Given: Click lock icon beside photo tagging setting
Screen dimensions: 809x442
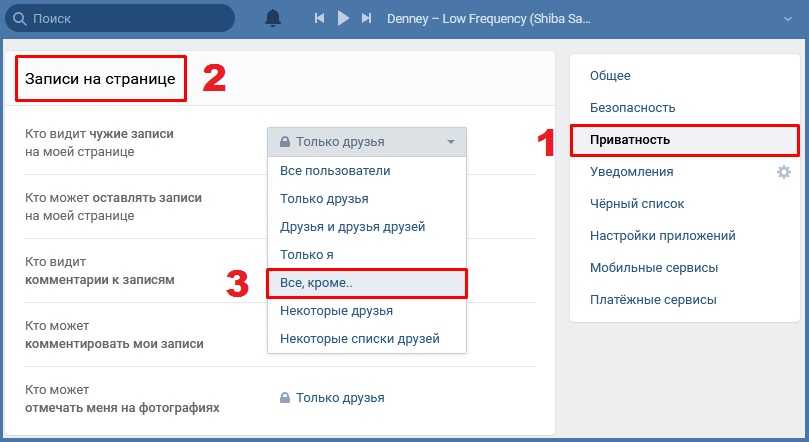Looking at the screenshot, I should point(284,398).
